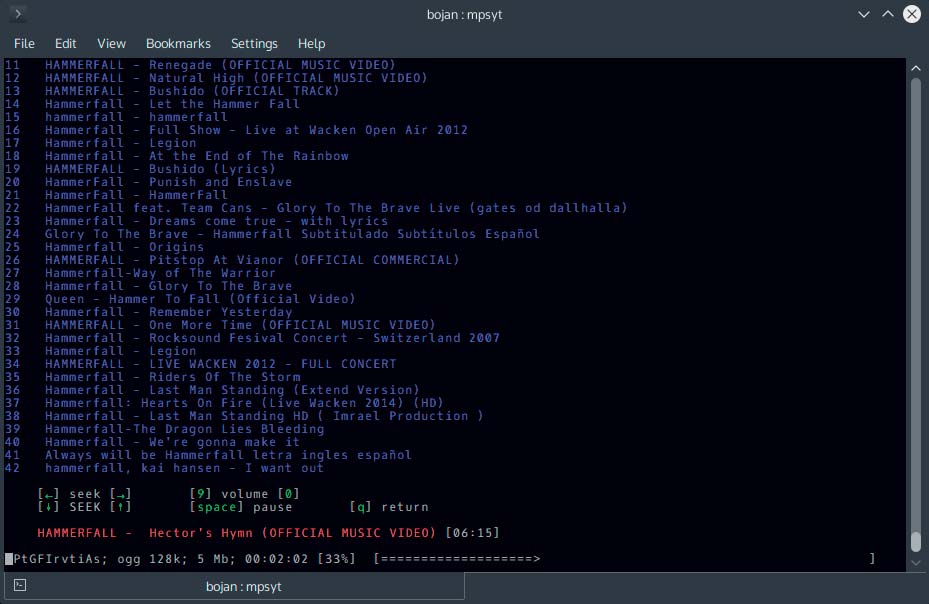This screenshot has width=929, height=604.
Task: Click the text progress bar of the track
Action: point(624,558)
